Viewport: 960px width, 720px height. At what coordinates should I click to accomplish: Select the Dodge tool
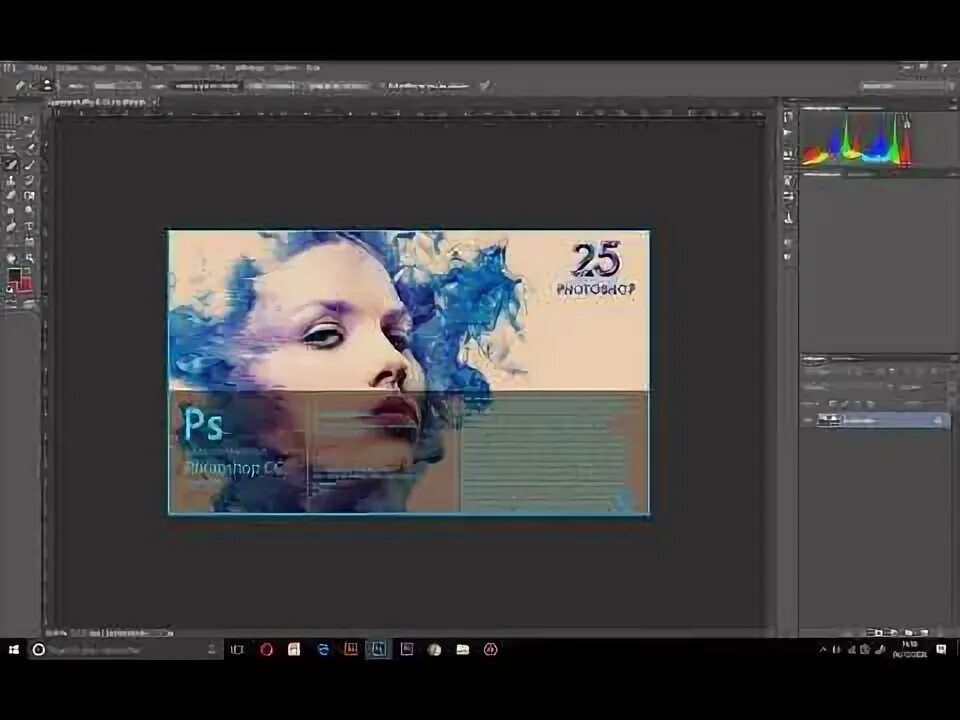click(29, 210)
